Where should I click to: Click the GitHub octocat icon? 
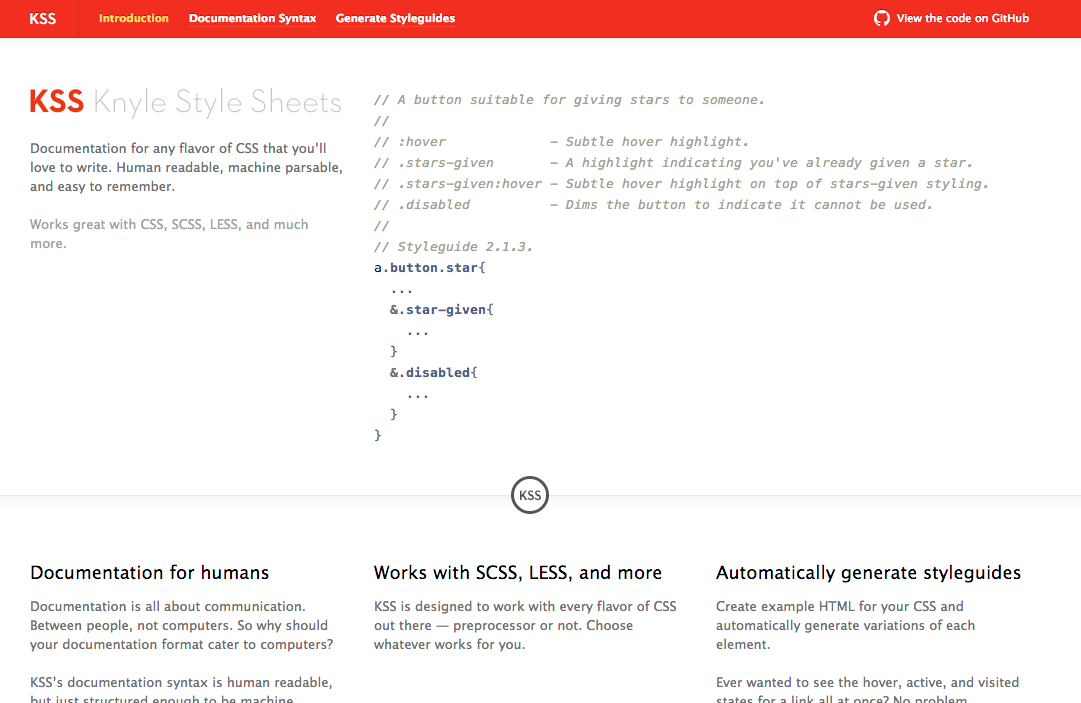[881, 18]
